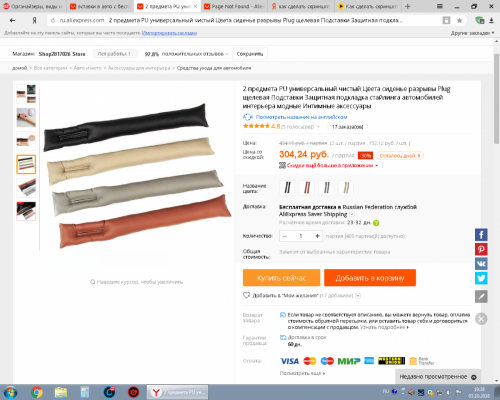500x400 pixels.
Task: Increase quantity with plus button
Action: (x=317, y=236)
